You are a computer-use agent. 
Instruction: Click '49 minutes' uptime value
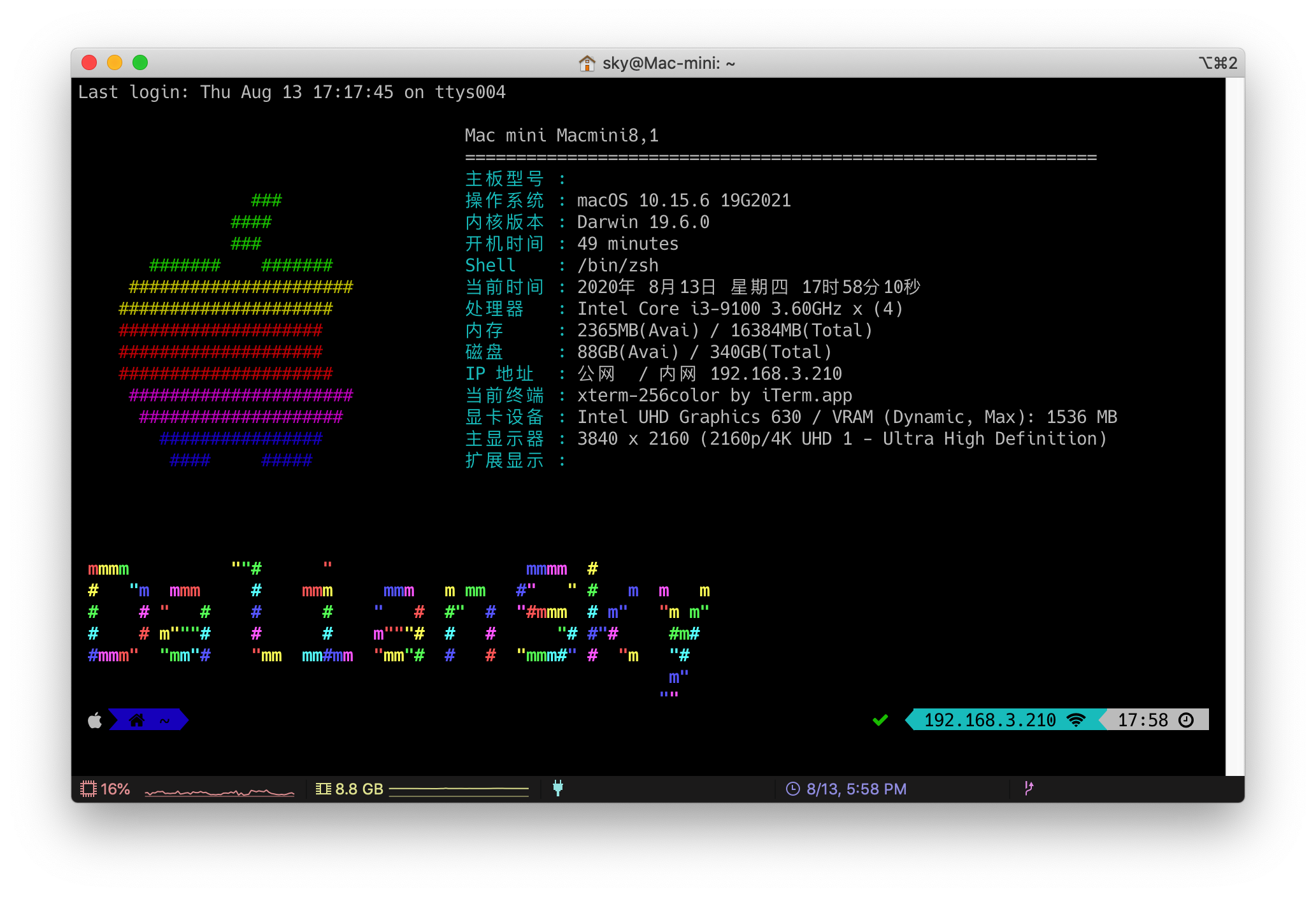click(628, 244)
